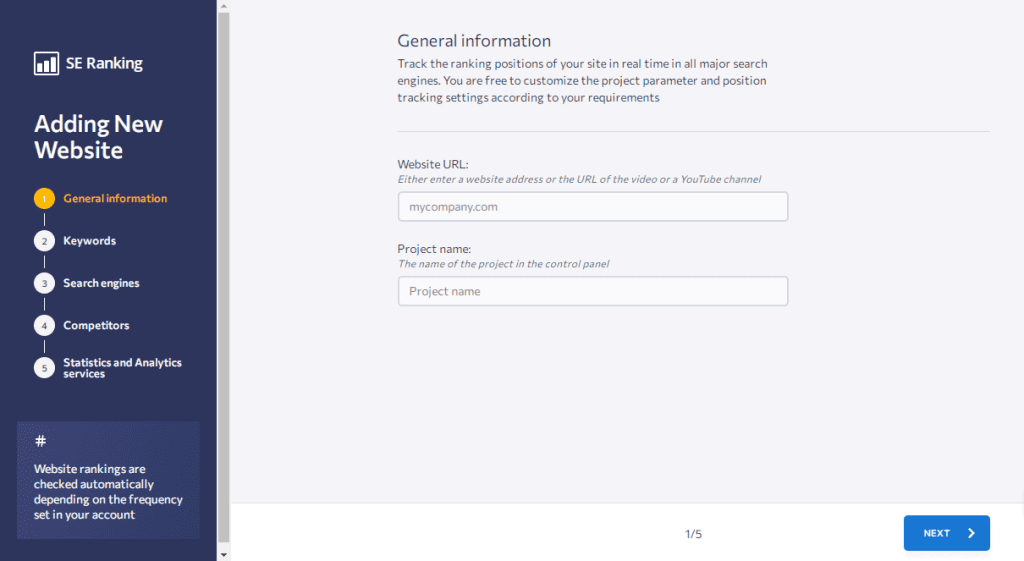The height and width of the screenshot is (561, 1024).
Task: Click the YouTube channel hint text
Action: (x=579, y=179)
